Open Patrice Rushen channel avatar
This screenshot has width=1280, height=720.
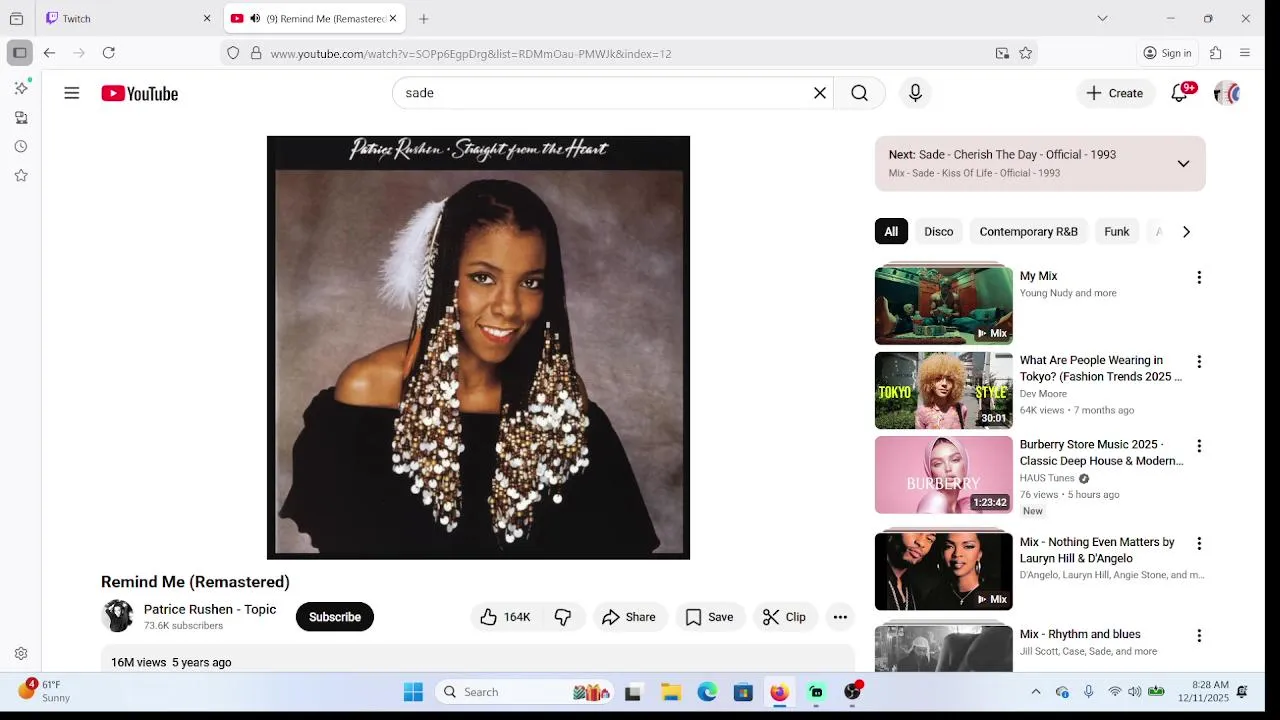pos(118,616)
